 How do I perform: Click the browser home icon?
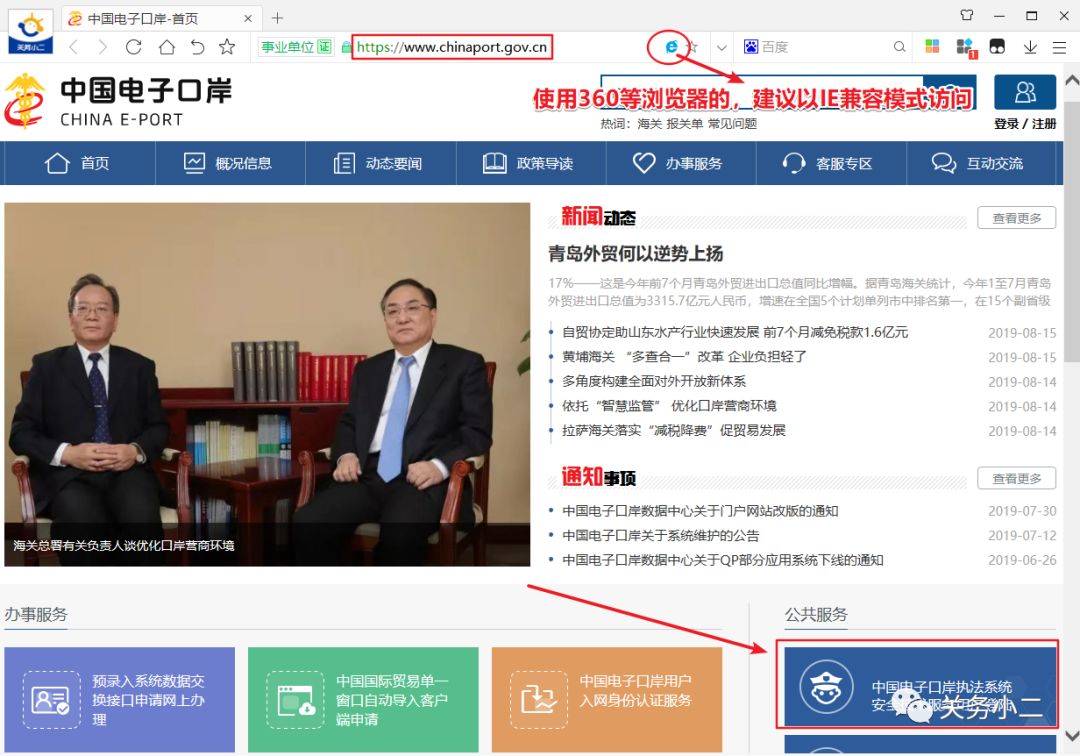coord(166,46)
